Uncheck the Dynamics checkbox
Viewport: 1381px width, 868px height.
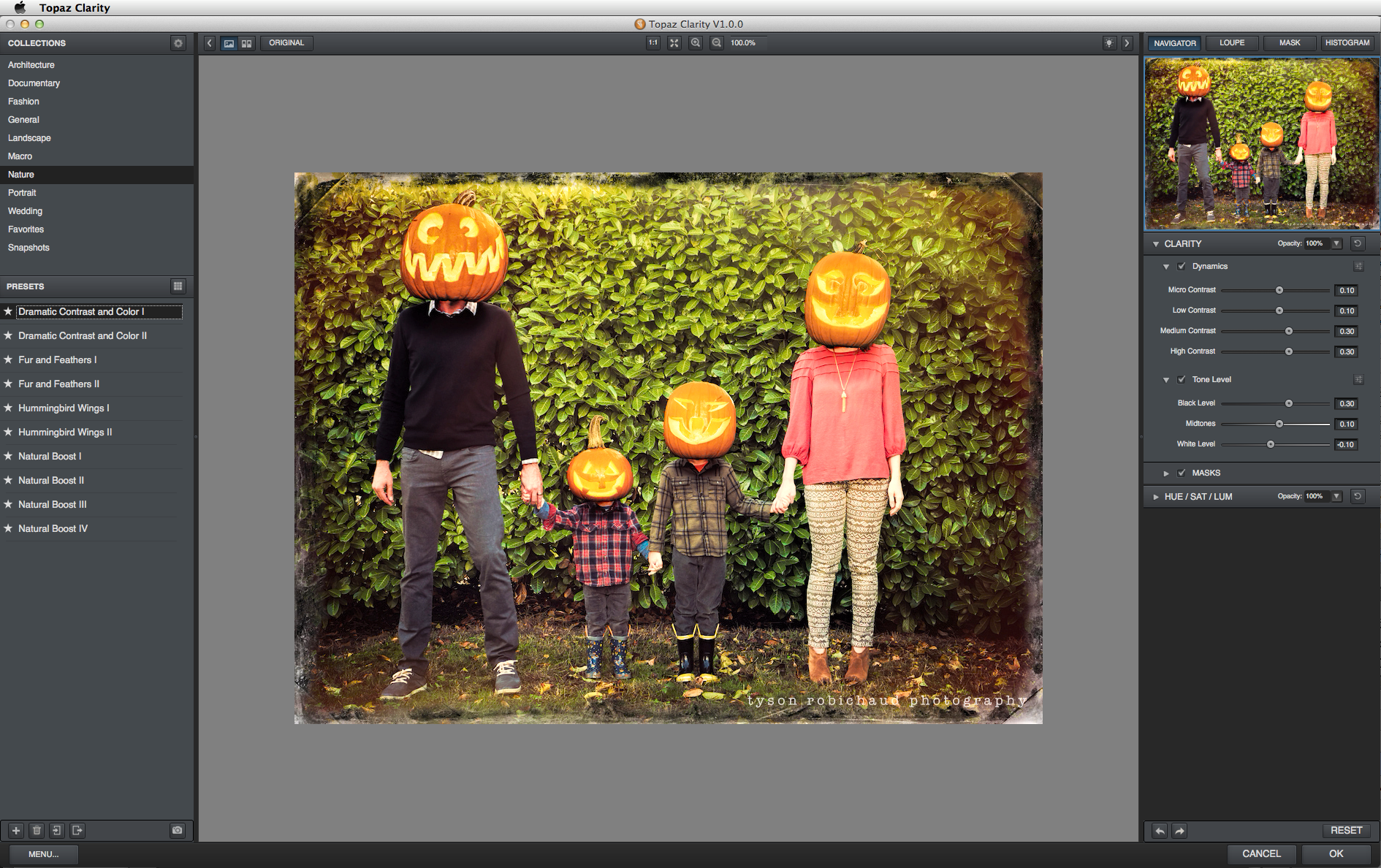(1182, 267)
